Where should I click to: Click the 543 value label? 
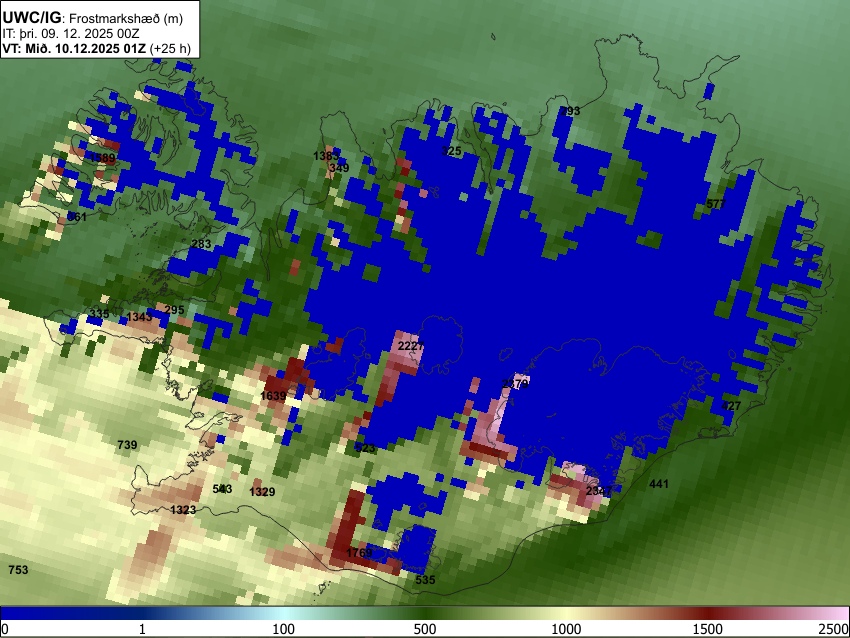click(x=222, y=489)
